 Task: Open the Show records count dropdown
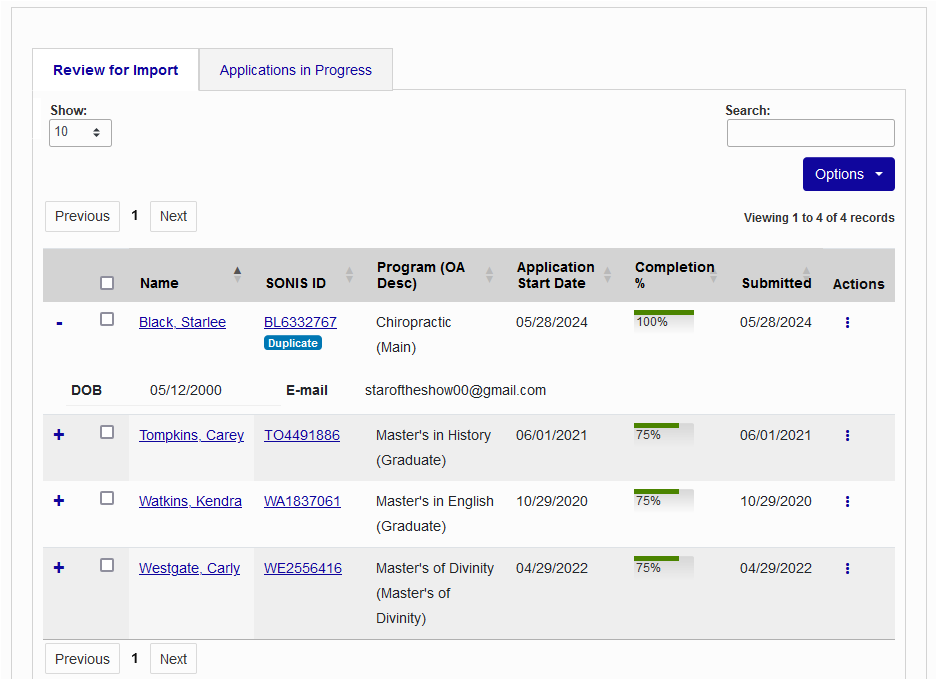pyautogui.click(x=80, y=132)
